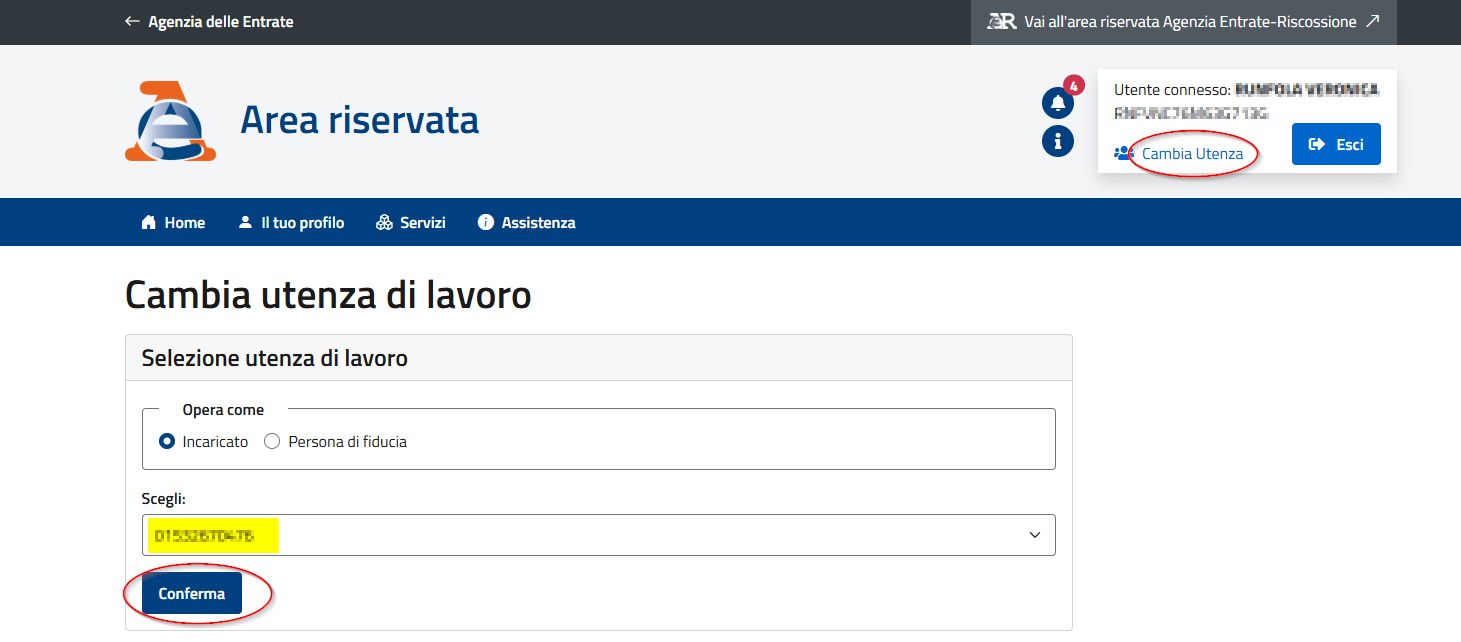This screenshot has width=1461, height=642.
Task: Click the Scegli: field label
Action: [x=164, y=498]
